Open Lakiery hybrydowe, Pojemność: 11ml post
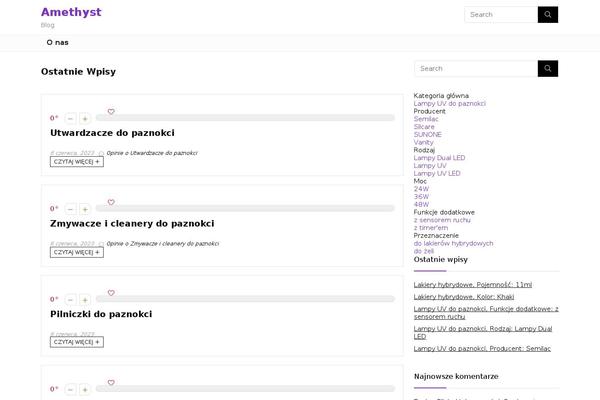Viewport: 600px width, 400px height. (473, 285)
